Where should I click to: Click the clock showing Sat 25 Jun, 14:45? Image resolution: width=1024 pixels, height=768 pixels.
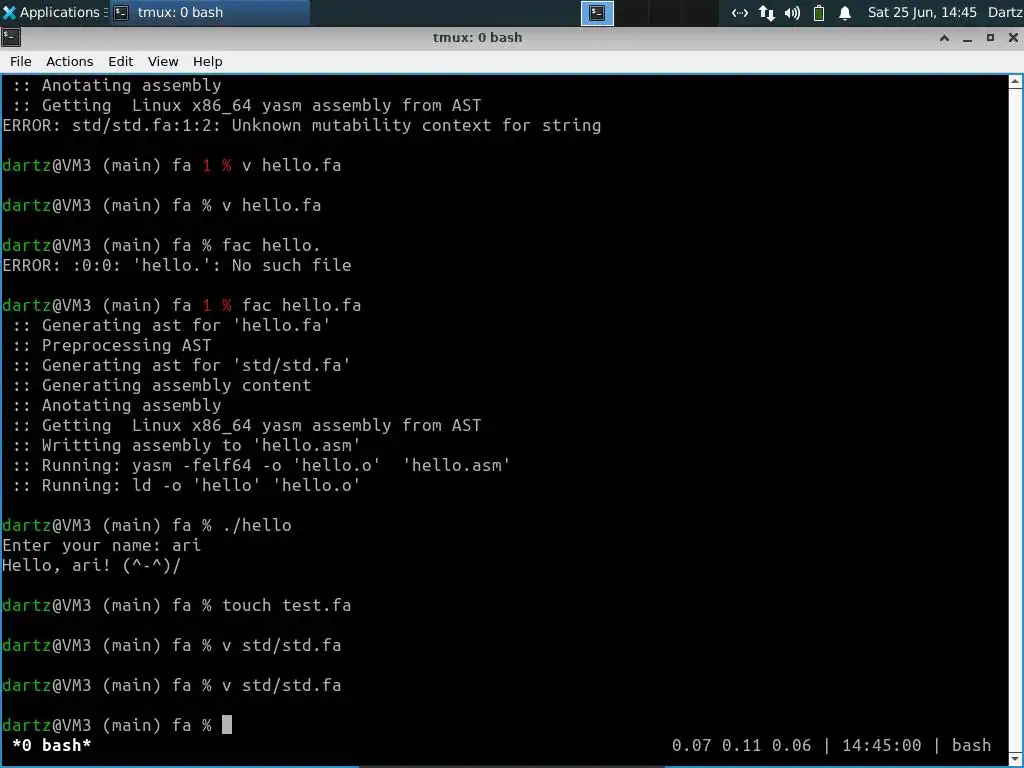click(921, 12)
